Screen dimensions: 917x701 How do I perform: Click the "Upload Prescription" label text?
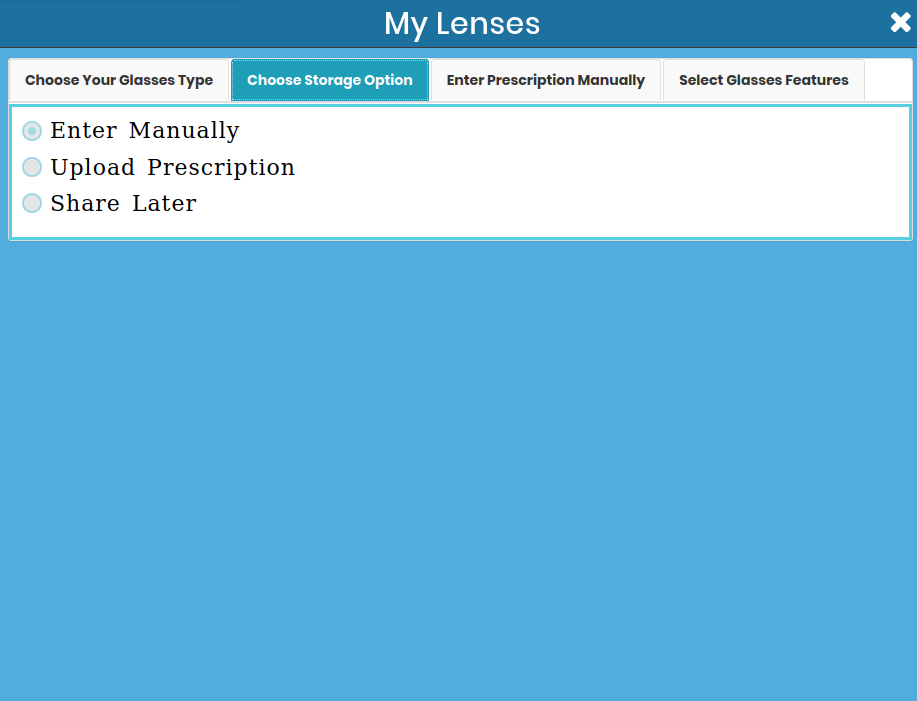click(173, 167)
